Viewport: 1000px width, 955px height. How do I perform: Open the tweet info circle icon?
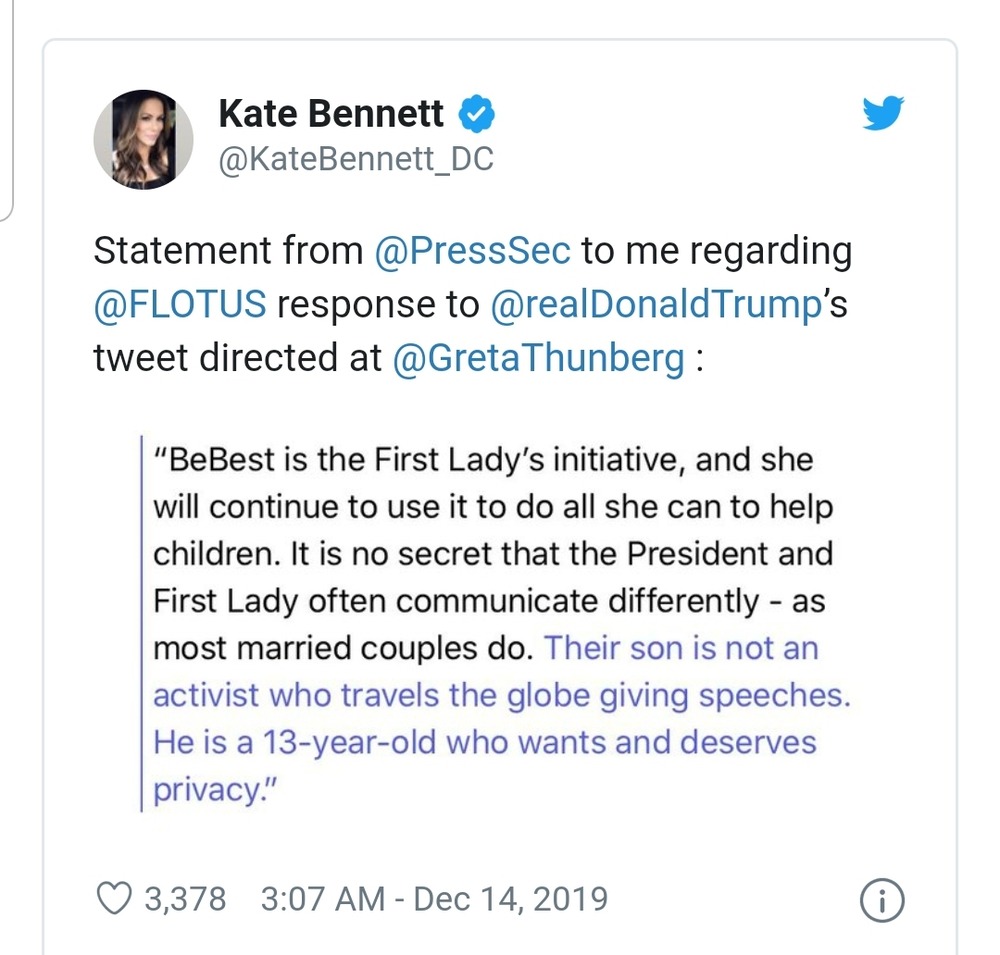(882, 901)
